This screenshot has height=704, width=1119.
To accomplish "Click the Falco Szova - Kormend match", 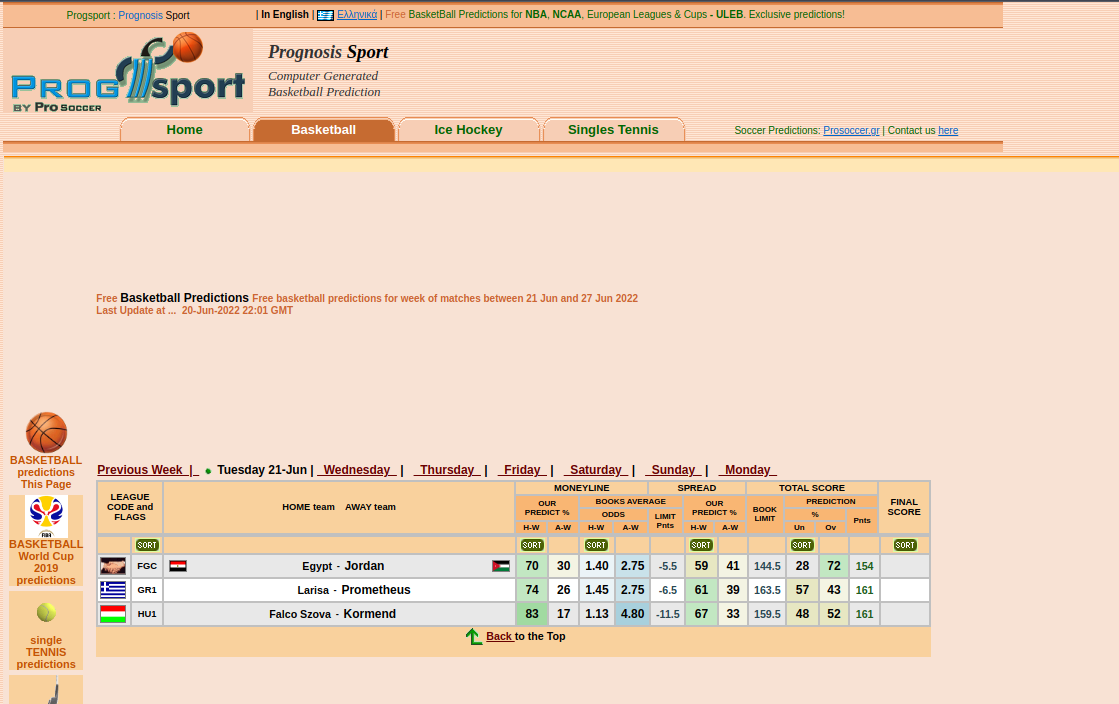I will (339, 614).
